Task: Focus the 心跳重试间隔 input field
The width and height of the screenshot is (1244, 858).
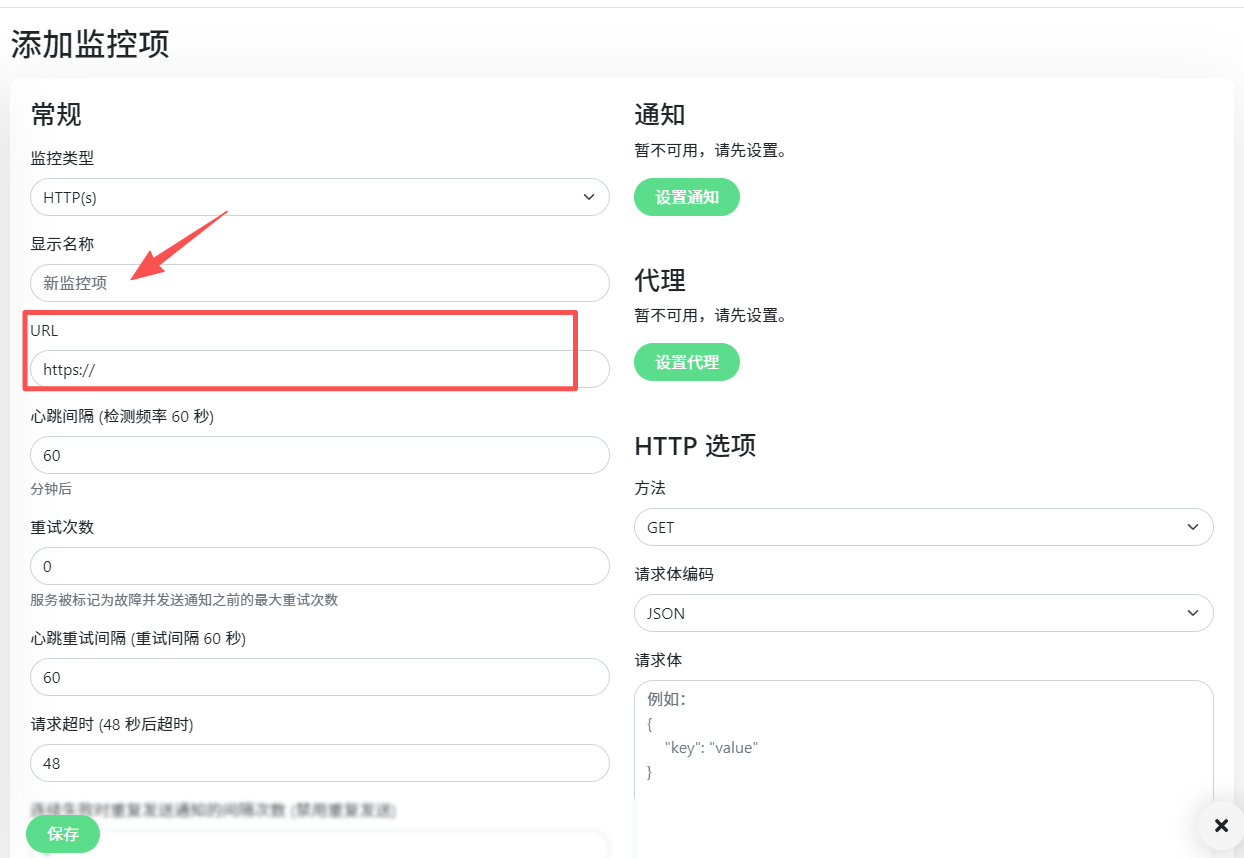Action: point(320,677)
